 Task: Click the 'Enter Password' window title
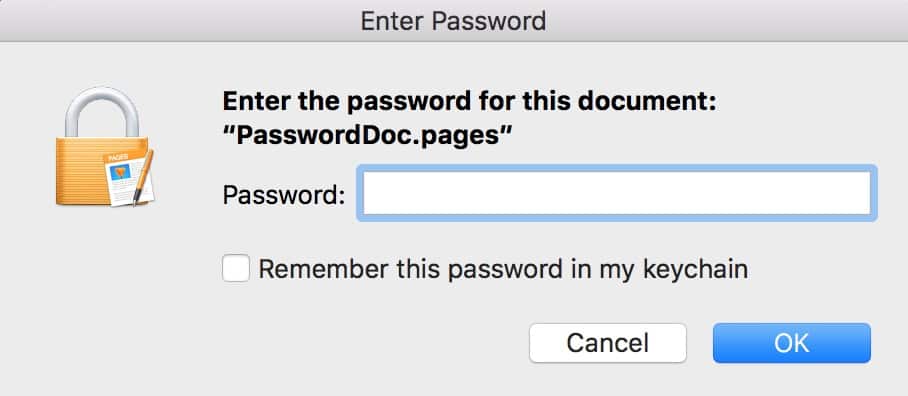pyautogui.click(x=453, y=21)
